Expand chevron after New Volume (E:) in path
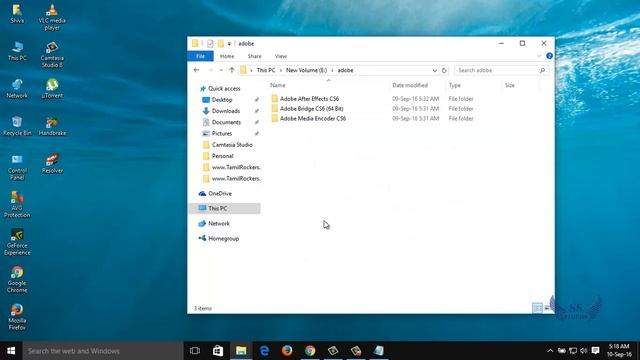 pos(332,70)
